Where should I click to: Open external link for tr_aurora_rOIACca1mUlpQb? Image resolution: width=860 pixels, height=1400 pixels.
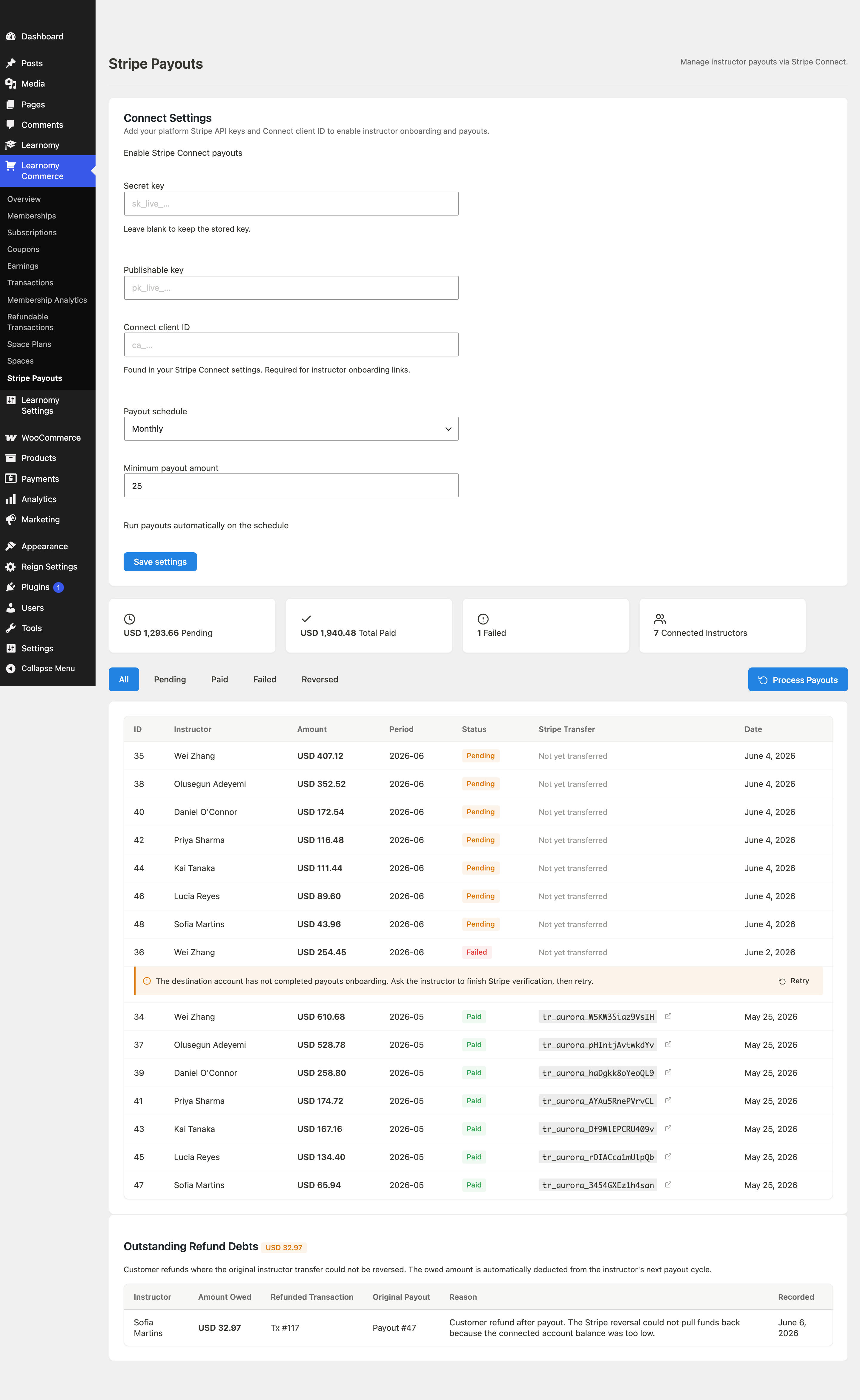tap(668, 1157)
